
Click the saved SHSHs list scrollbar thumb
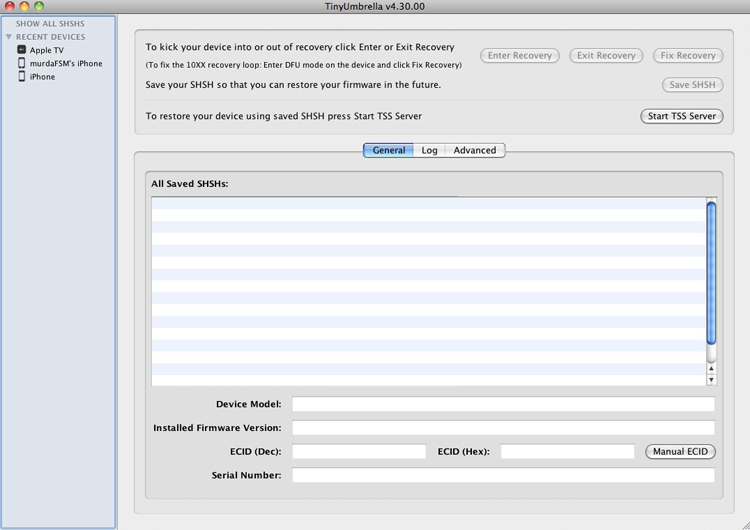(x=711, y=273)
